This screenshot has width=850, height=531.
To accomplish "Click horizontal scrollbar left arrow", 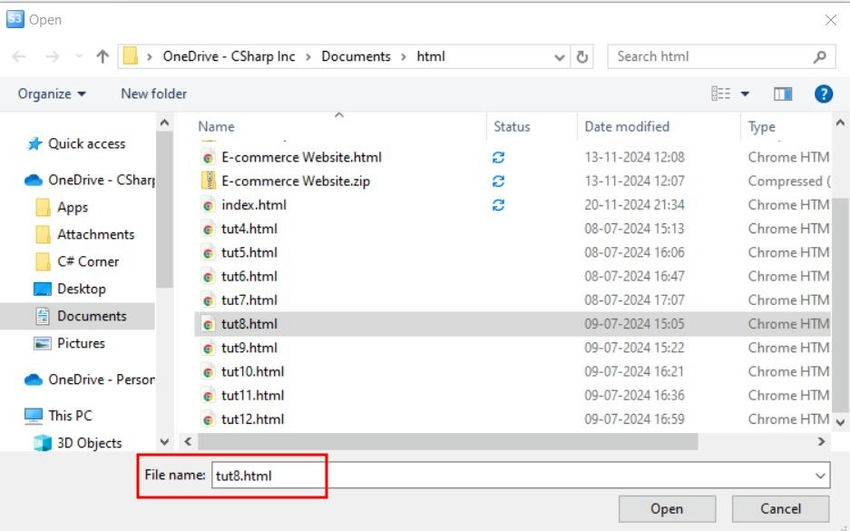I will (188, 442).
